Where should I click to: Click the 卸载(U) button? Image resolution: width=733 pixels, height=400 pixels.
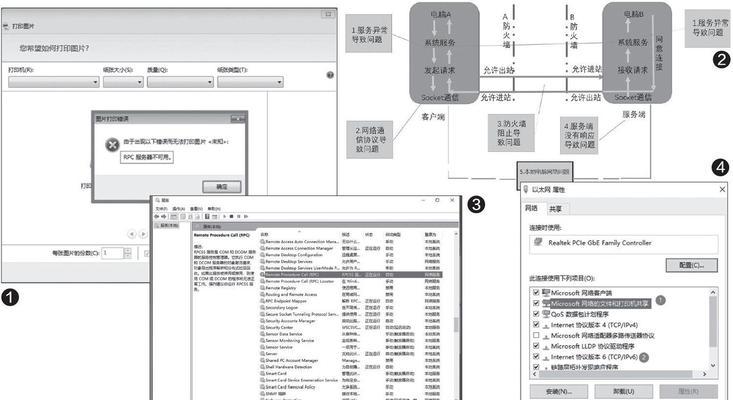(624, 391)
